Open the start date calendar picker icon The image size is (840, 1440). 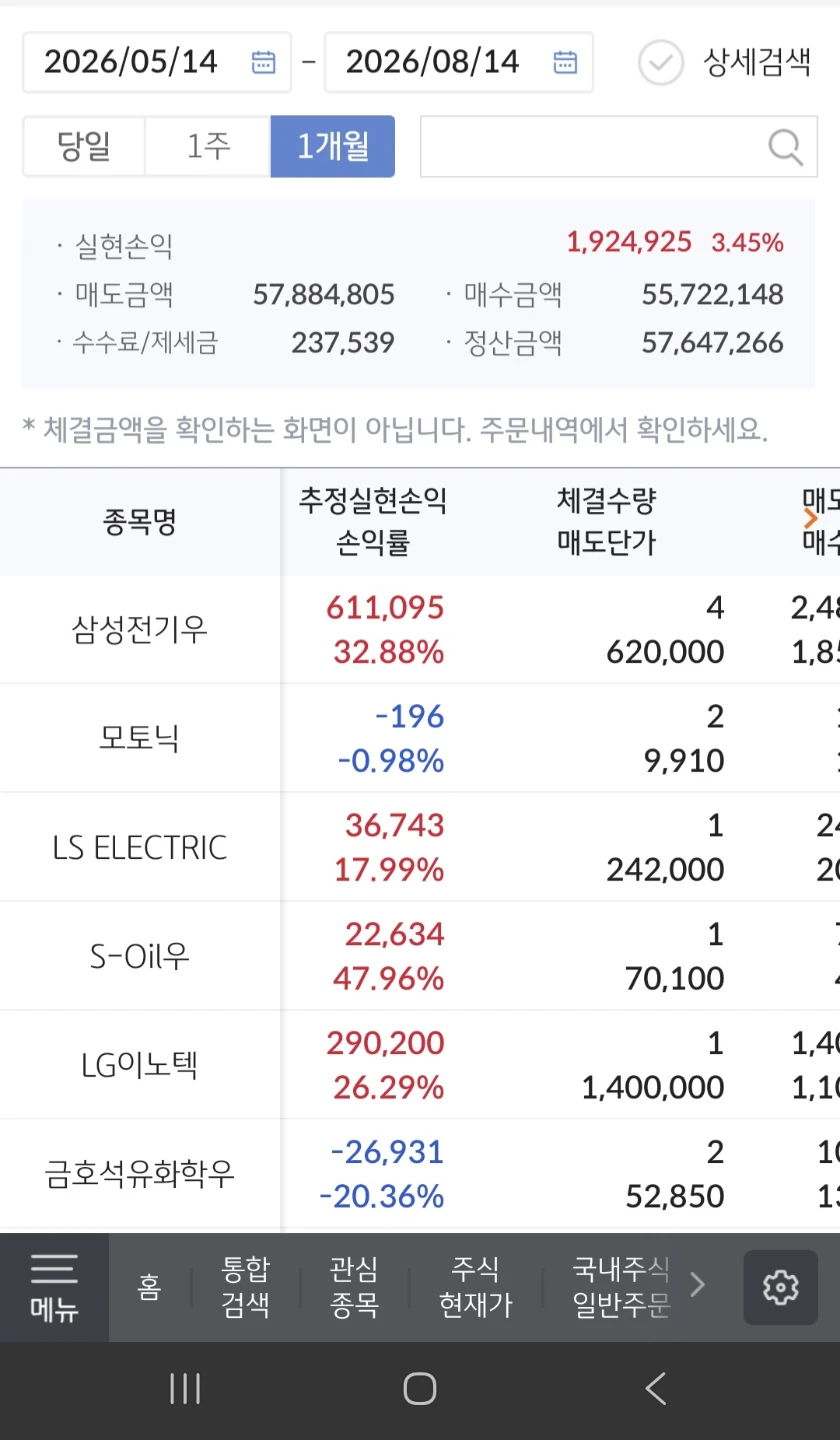[263, 62]
